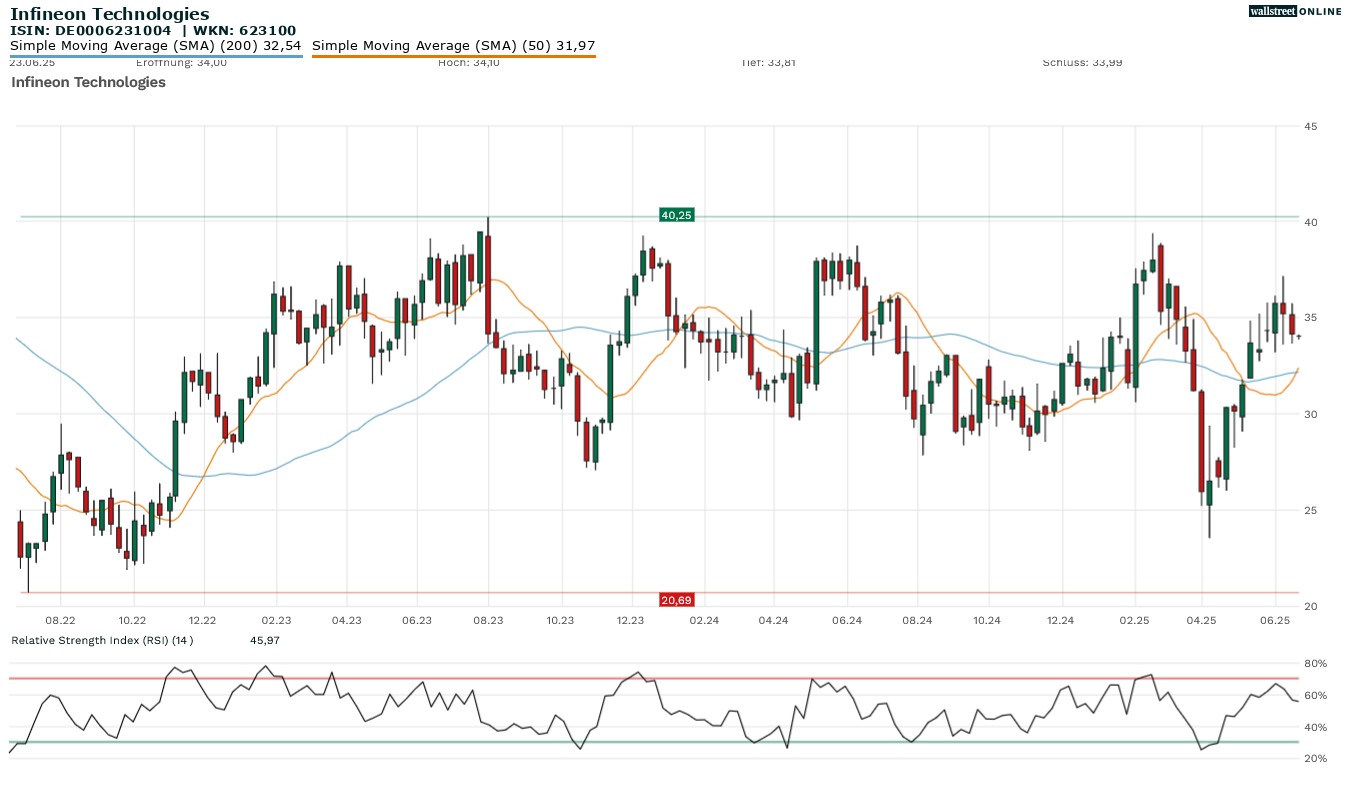The width and height of the screenshot is (1349, 786).
Task: Click the Hoch: 34,10 high price text
Action: tap(469, 62)
